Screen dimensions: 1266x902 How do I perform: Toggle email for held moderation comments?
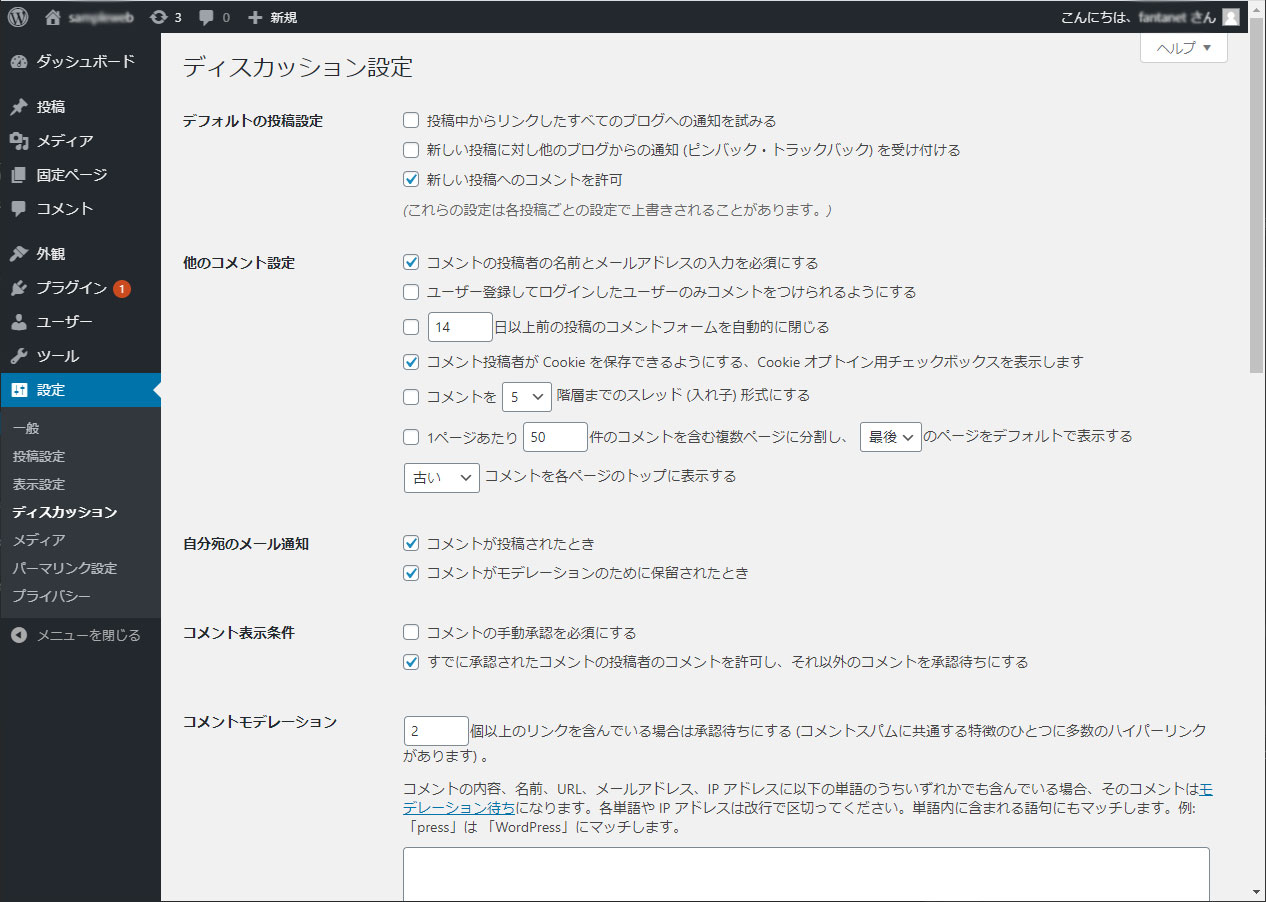pos(410,573)
